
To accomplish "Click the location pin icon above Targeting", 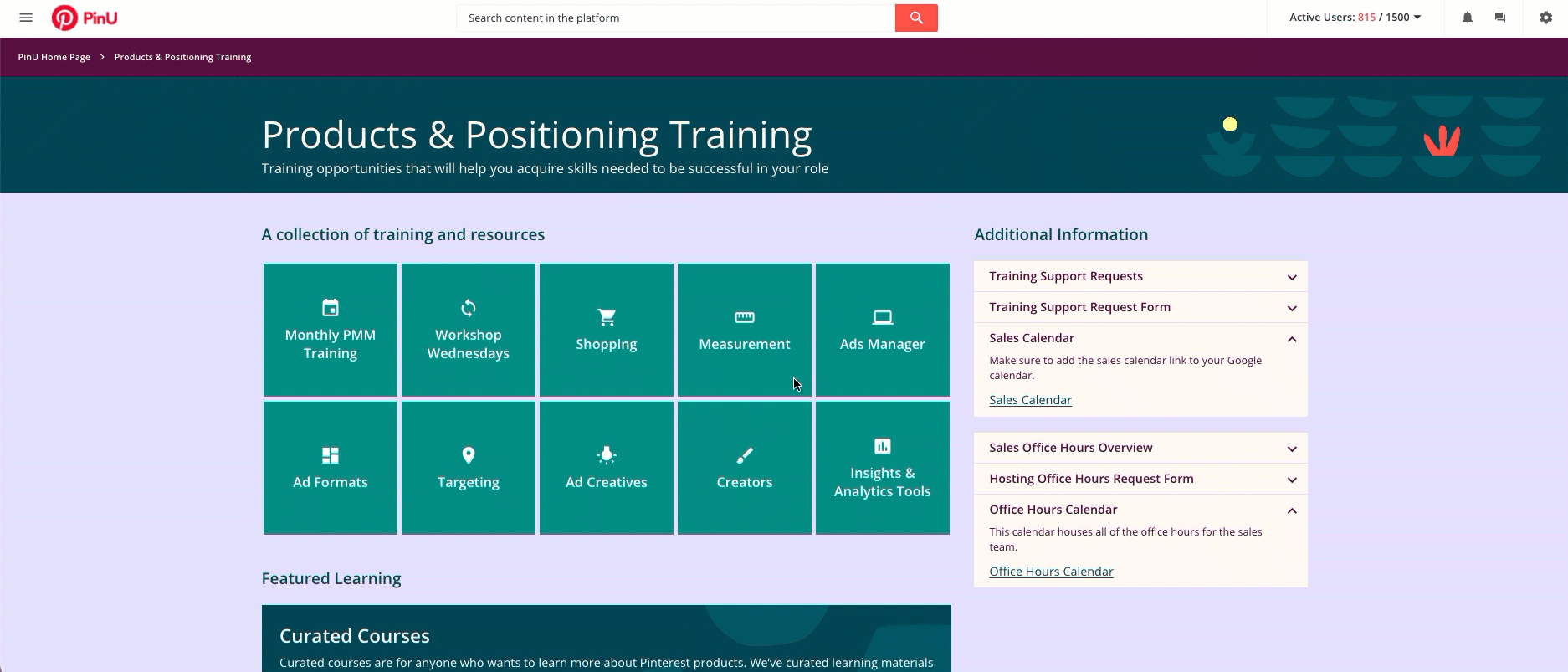I will pos(469,455).
